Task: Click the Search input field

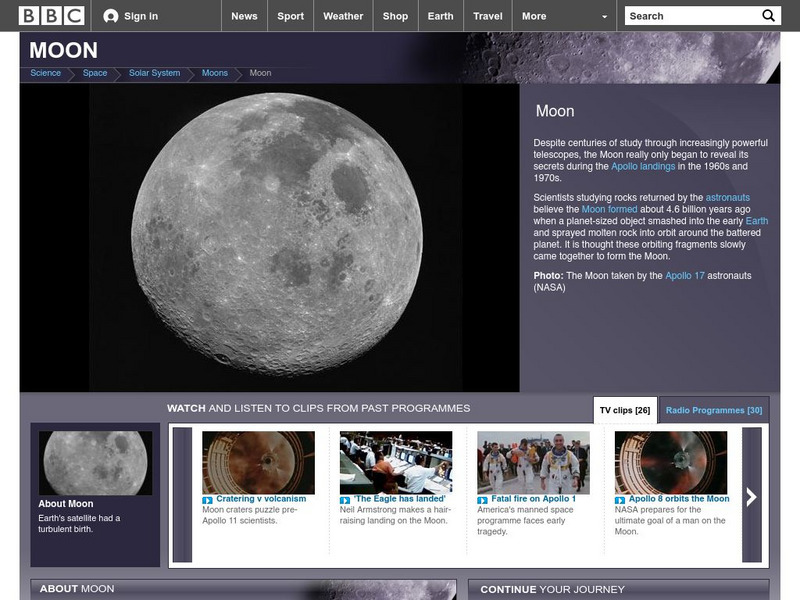Action: 690,16
